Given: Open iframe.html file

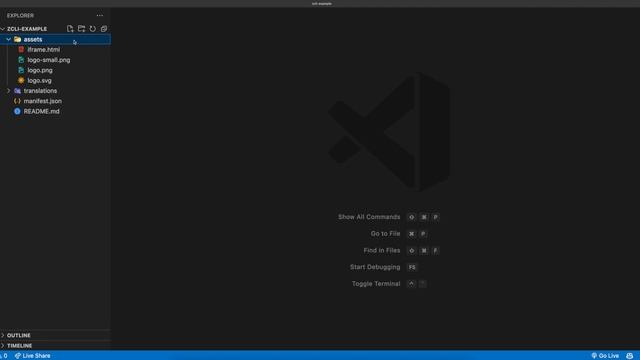Looking at the screenshot, I should pos(44,49).
